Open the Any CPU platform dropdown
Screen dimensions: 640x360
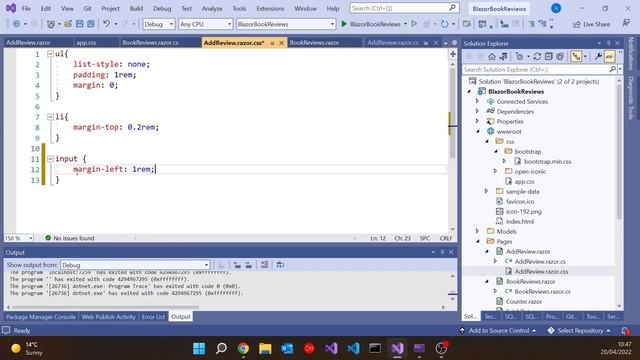pos(206,24)
